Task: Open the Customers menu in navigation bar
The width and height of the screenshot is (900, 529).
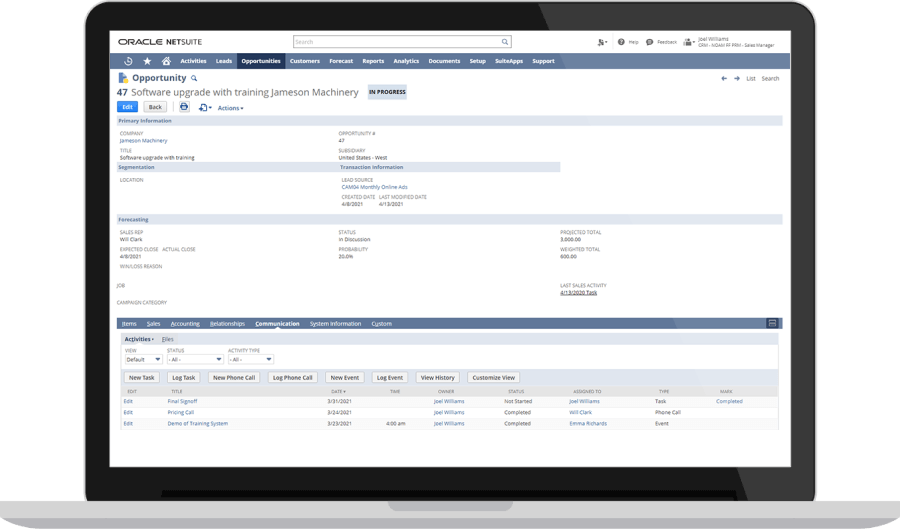Action: coord(303,61)
